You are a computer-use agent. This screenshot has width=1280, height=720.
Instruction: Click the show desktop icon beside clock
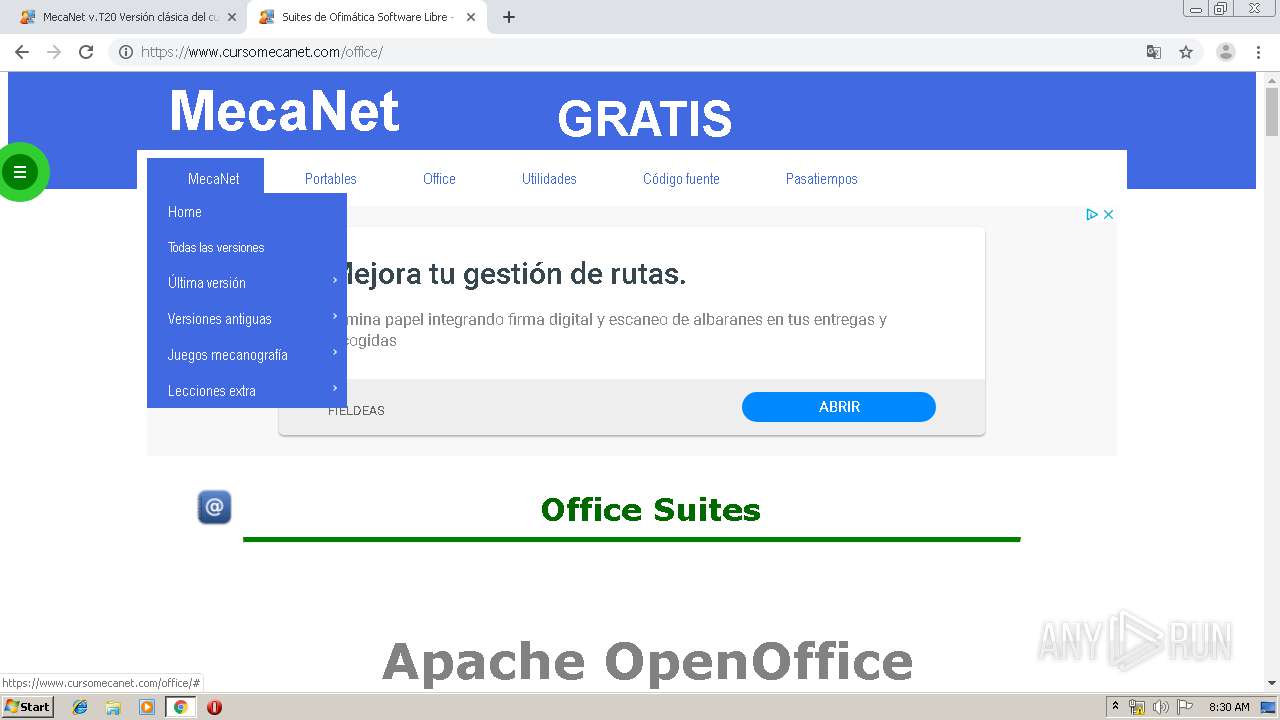click(1268, 707)
